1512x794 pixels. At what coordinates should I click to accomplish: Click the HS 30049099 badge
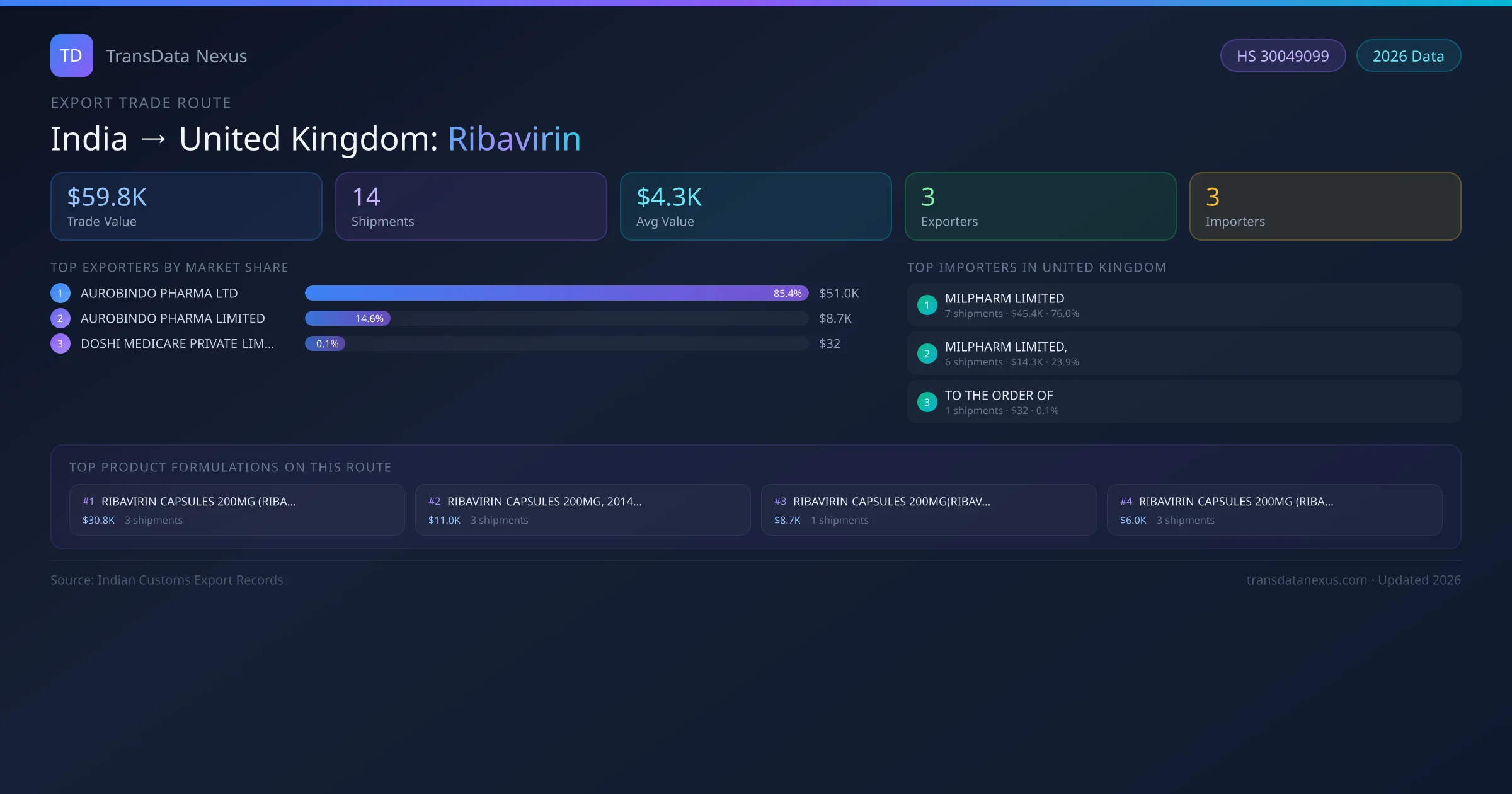pyautogui.click(x=1283, y=56)
